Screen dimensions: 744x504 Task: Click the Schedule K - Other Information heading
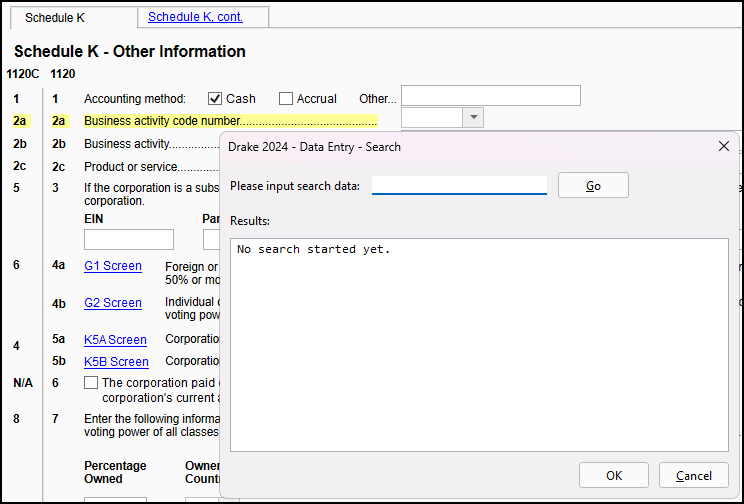coord(130,51)
